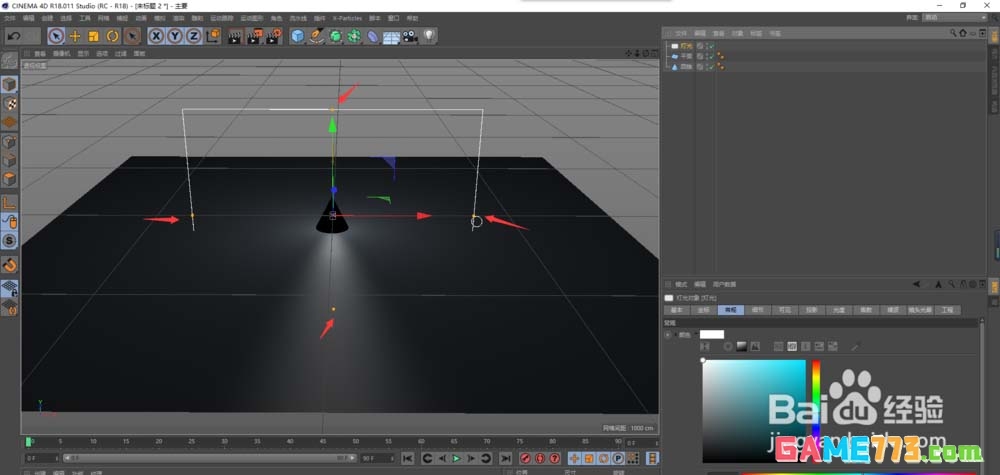The height and width of the screenshot is (475, 1000).
Task: Open the 窗口 menu in menu bar
Action: tap(393, 18)
